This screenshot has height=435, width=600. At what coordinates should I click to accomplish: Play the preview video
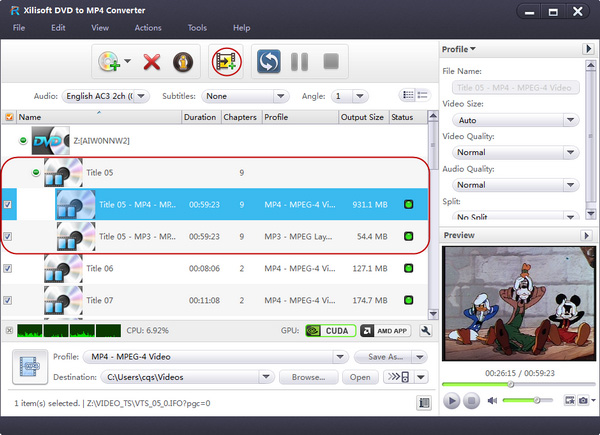[452, 401]
